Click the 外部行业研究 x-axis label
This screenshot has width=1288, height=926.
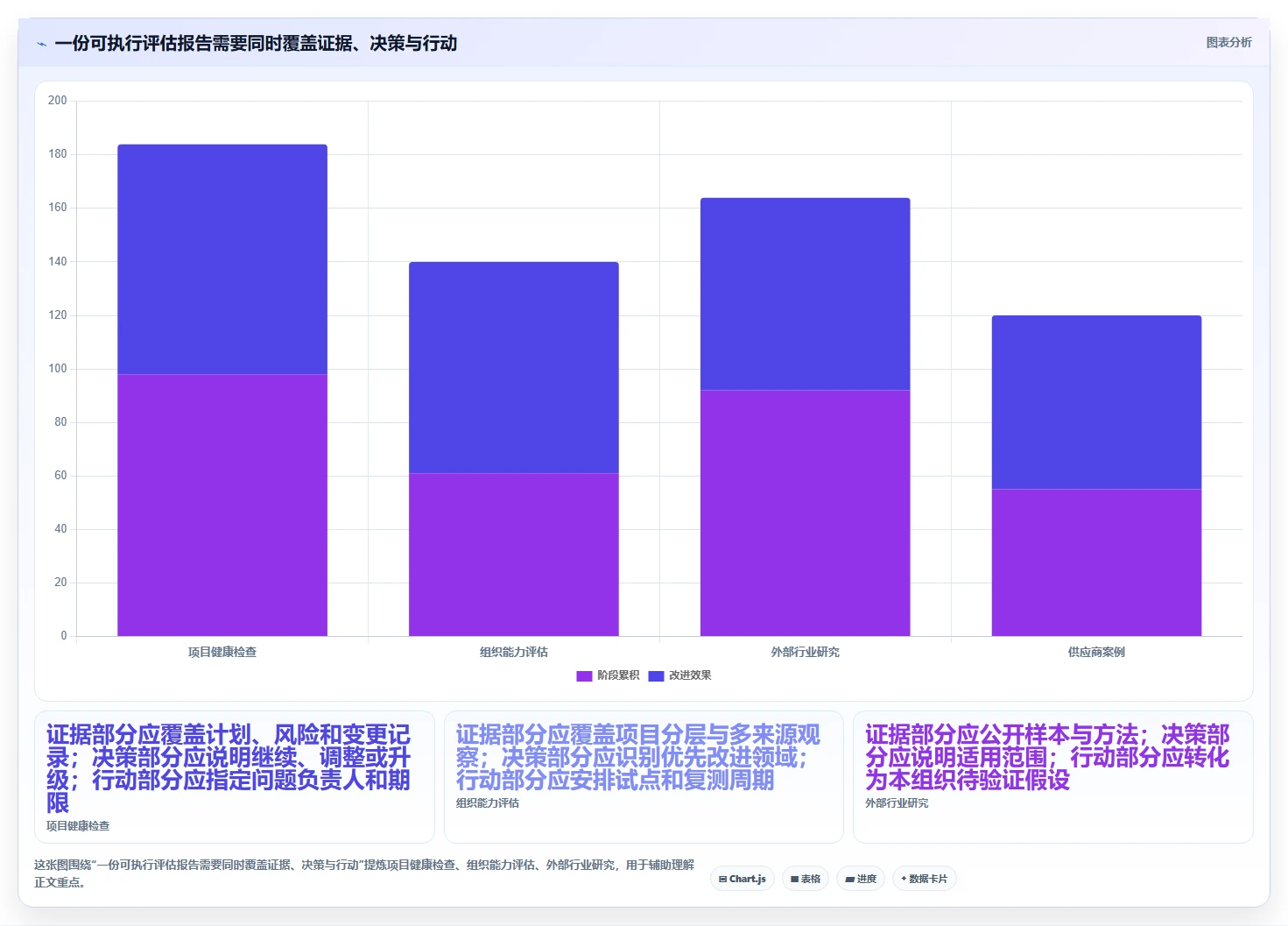coord(806,652)
